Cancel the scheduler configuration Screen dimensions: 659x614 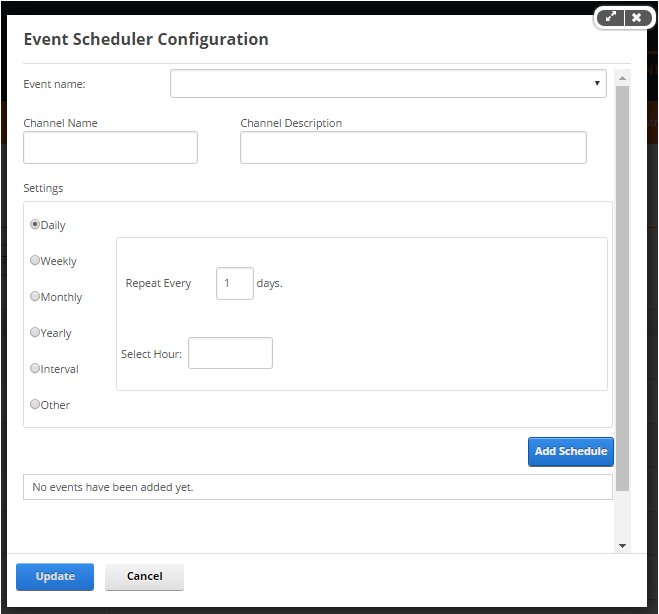coord(144,577)
